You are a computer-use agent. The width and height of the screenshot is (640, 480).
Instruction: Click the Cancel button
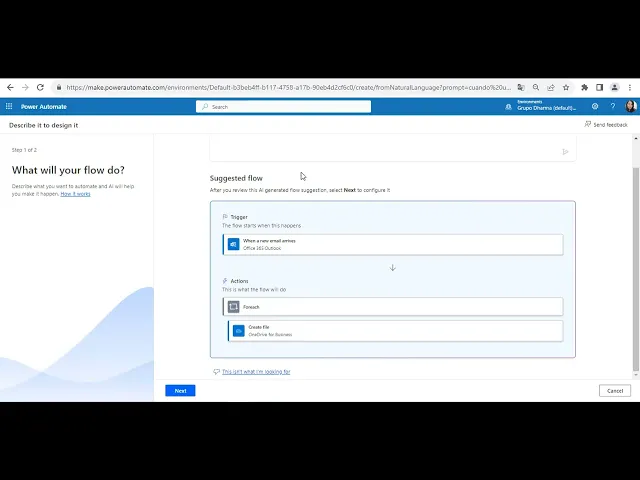point(615,391)
